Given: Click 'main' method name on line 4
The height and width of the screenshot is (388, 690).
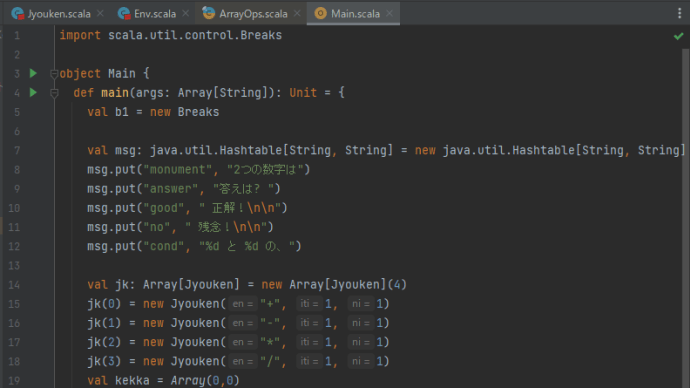Looking at the screenshot, I should pos(115,93).
